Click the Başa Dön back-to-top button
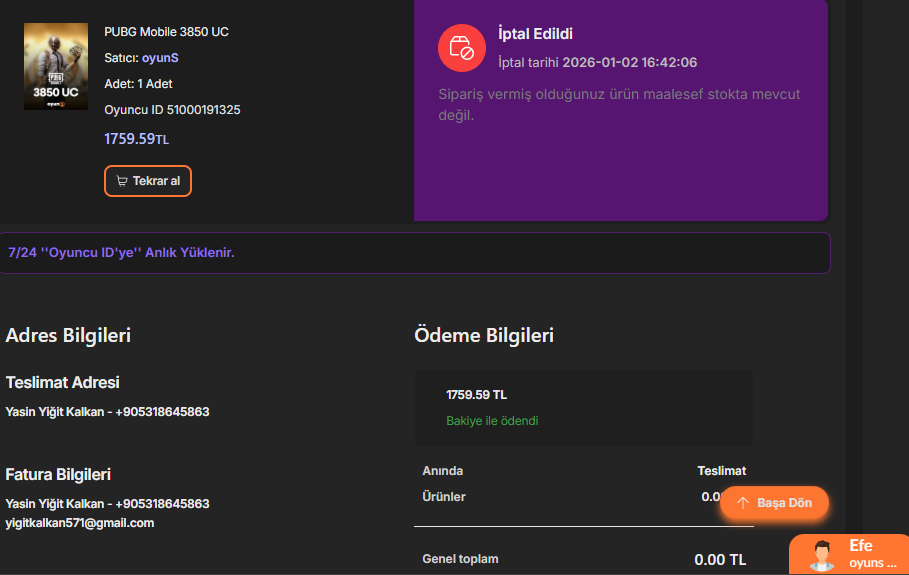This screenshot has height=575, width=909. 774,503
